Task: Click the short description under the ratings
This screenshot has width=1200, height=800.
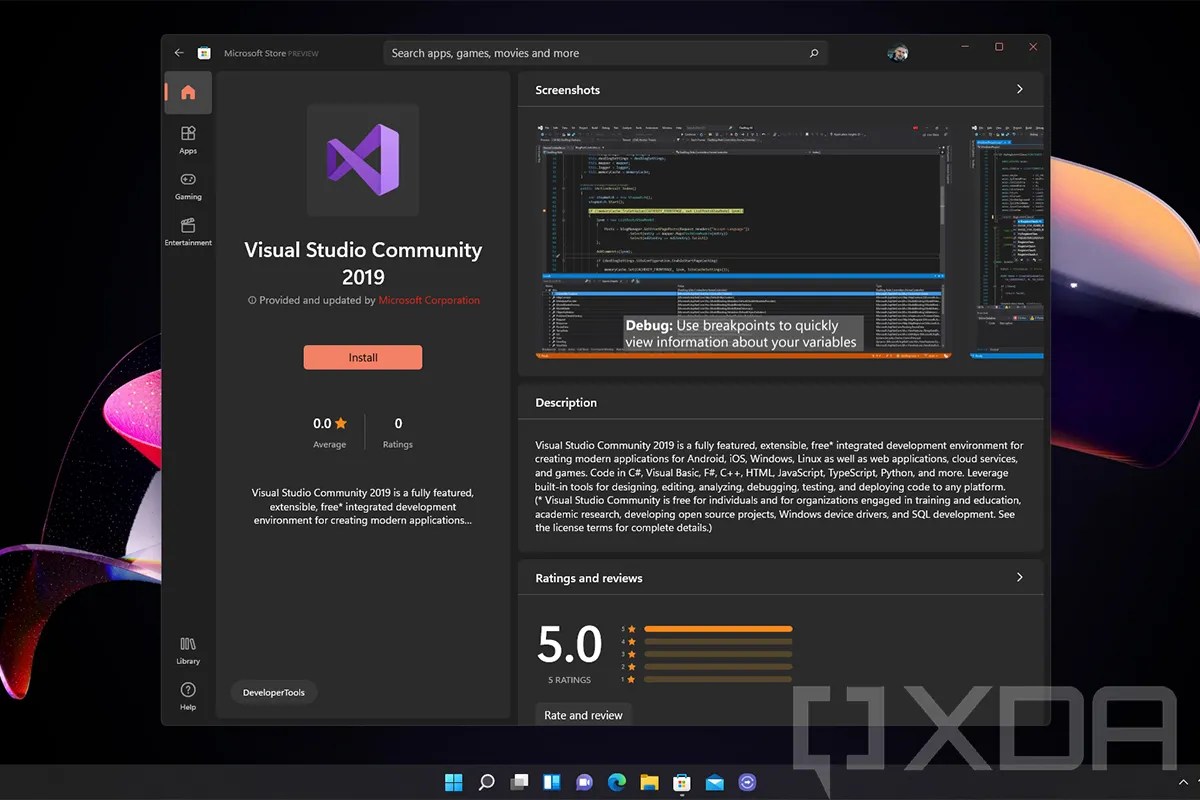Action: (x=363, y=506)
